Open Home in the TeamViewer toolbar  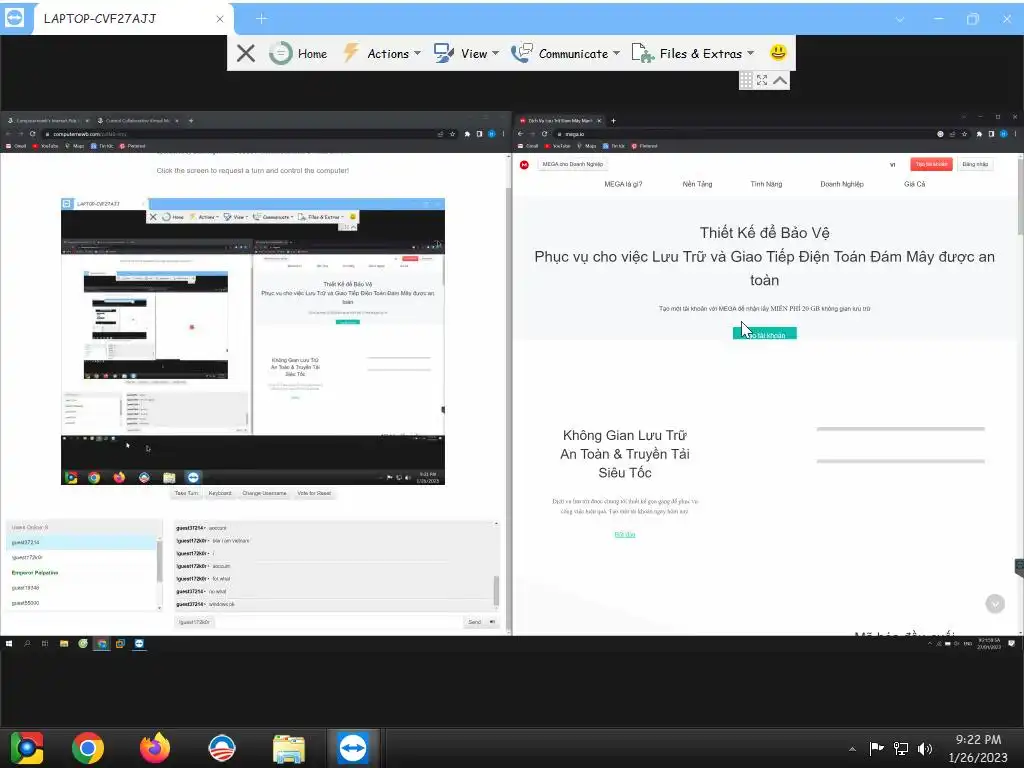point(298,53)
